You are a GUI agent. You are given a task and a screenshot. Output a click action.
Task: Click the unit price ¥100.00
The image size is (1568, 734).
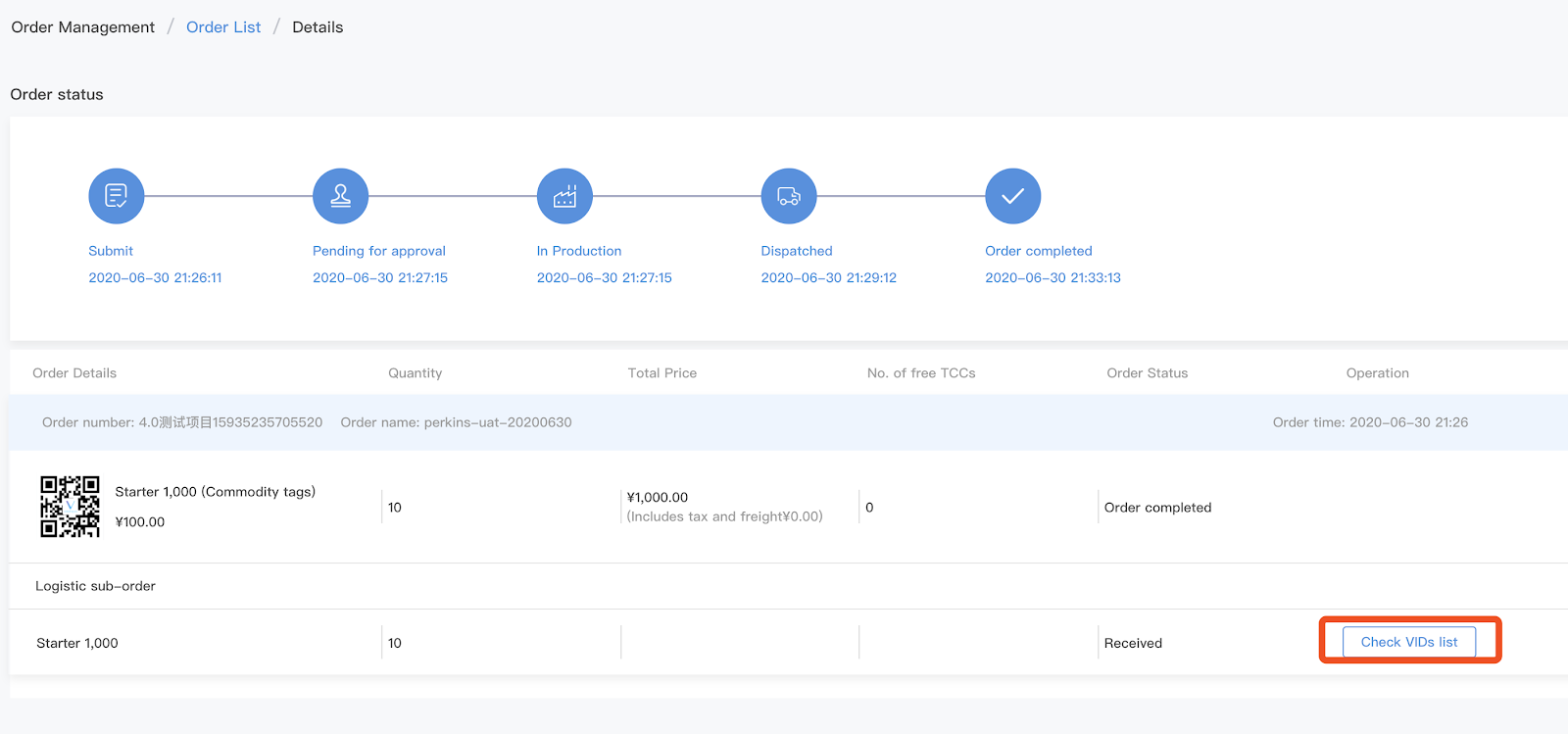pos(140,522)
